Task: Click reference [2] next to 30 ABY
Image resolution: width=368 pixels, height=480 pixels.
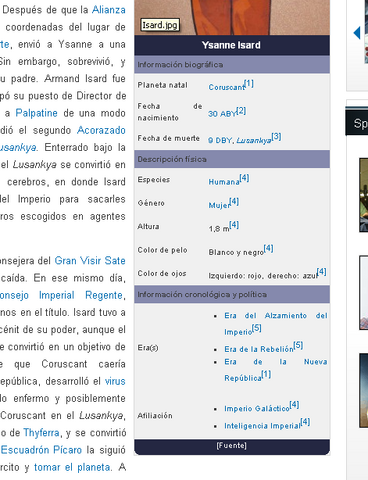Action: tap(241, 111)
